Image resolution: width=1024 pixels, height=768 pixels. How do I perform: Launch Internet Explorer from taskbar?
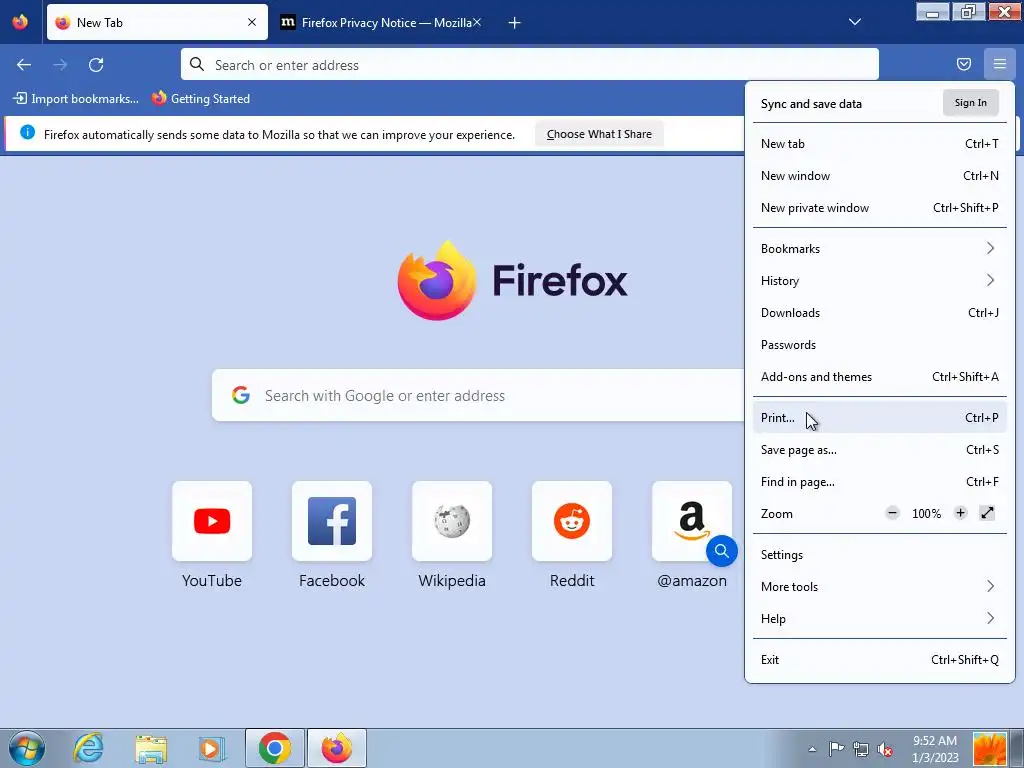click(88, 748)
